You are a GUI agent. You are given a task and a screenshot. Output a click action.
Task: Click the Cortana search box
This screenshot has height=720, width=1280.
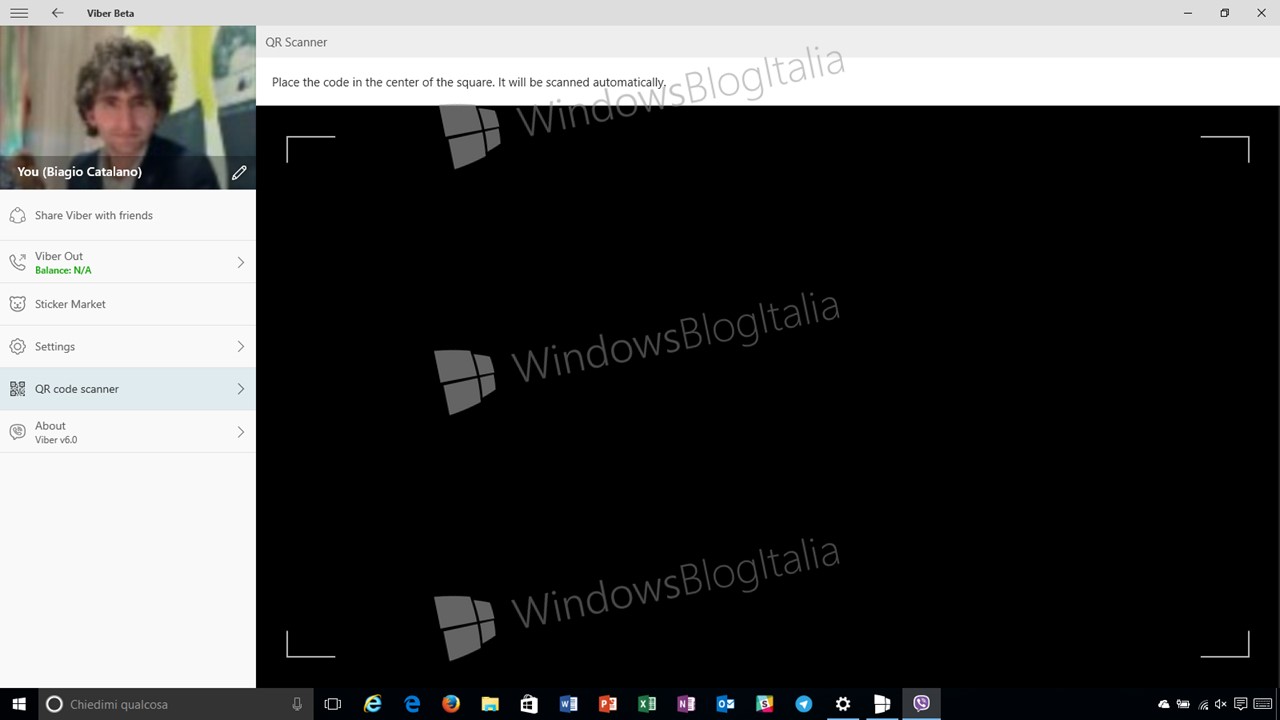pyautogui.click(x=175, y=704)
